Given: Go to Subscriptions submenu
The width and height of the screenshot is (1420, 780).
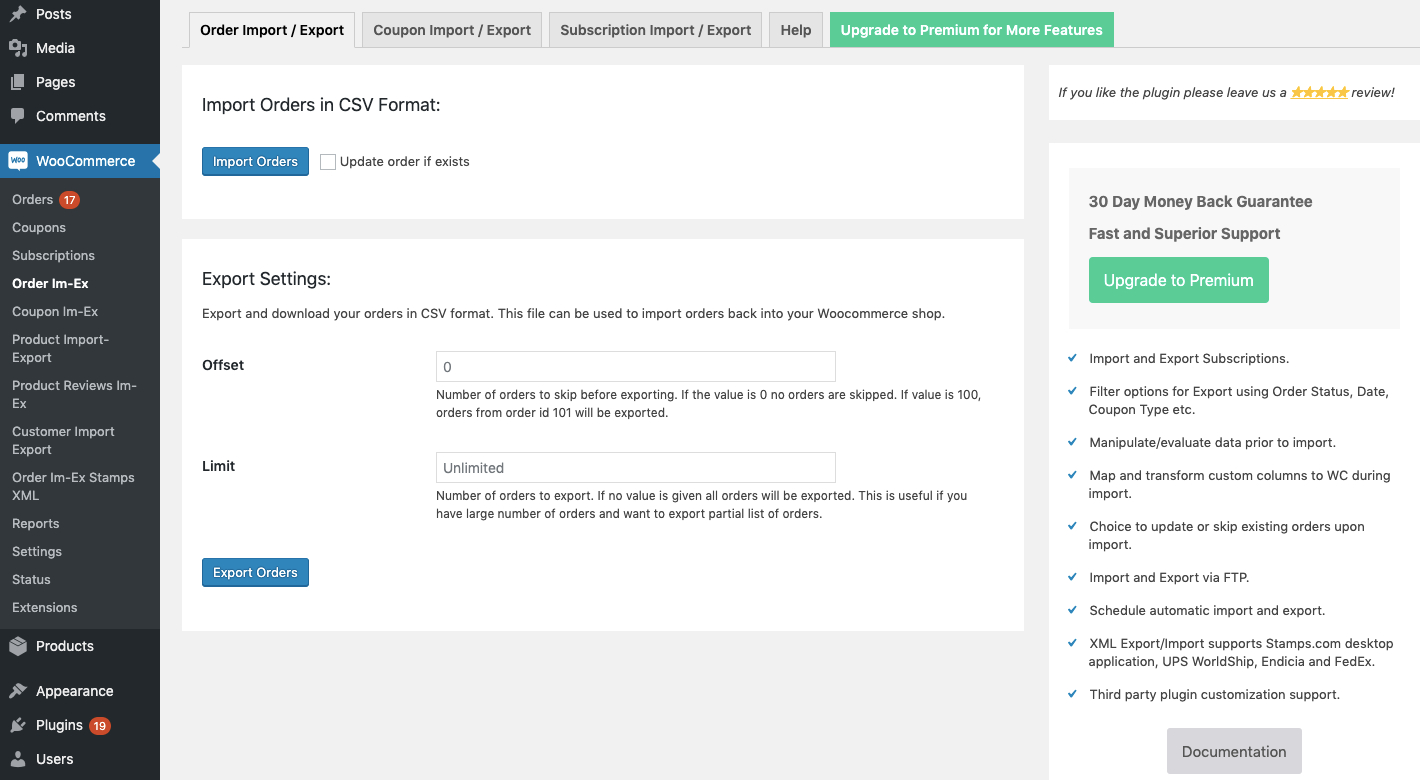Looking at the screenshot, I should point(54,256).
